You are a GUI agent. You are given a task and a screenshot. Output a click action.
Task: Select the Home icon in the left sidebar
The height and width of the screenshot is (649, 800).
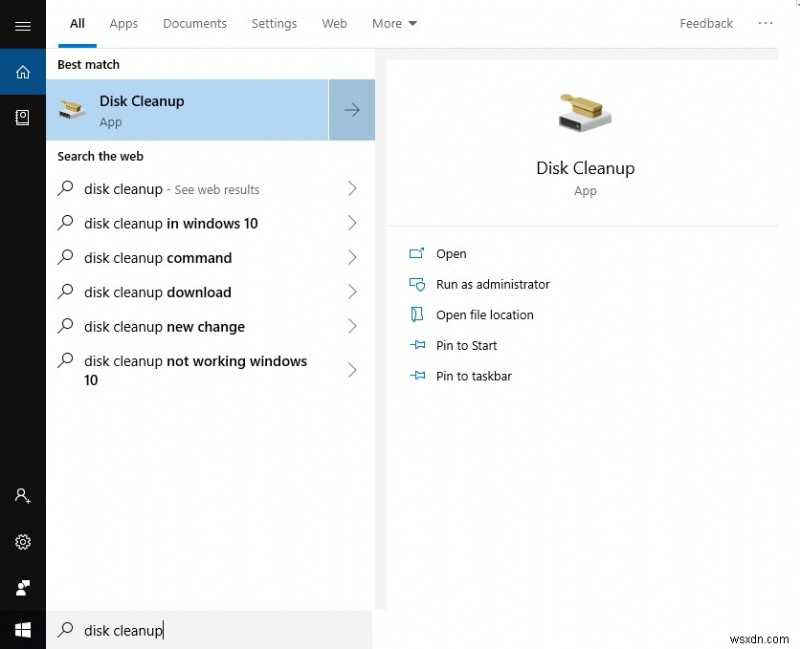tap(23, 71)
